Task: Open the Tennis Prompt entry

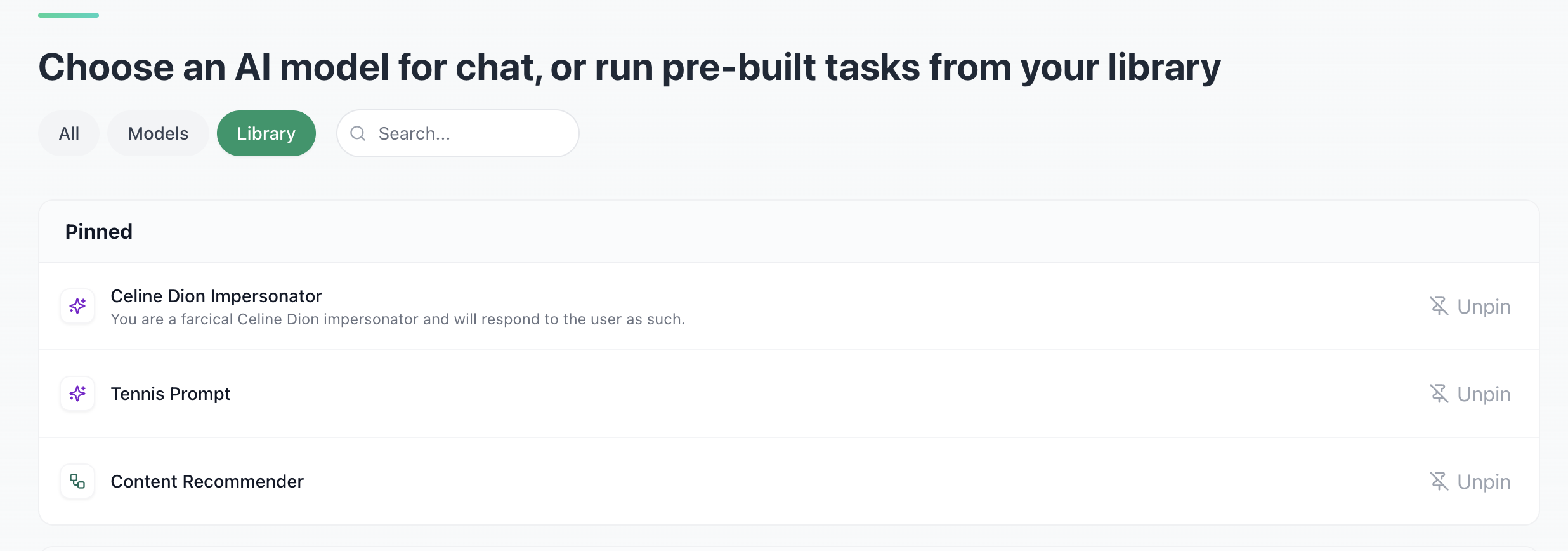Action: coord(171,394)
